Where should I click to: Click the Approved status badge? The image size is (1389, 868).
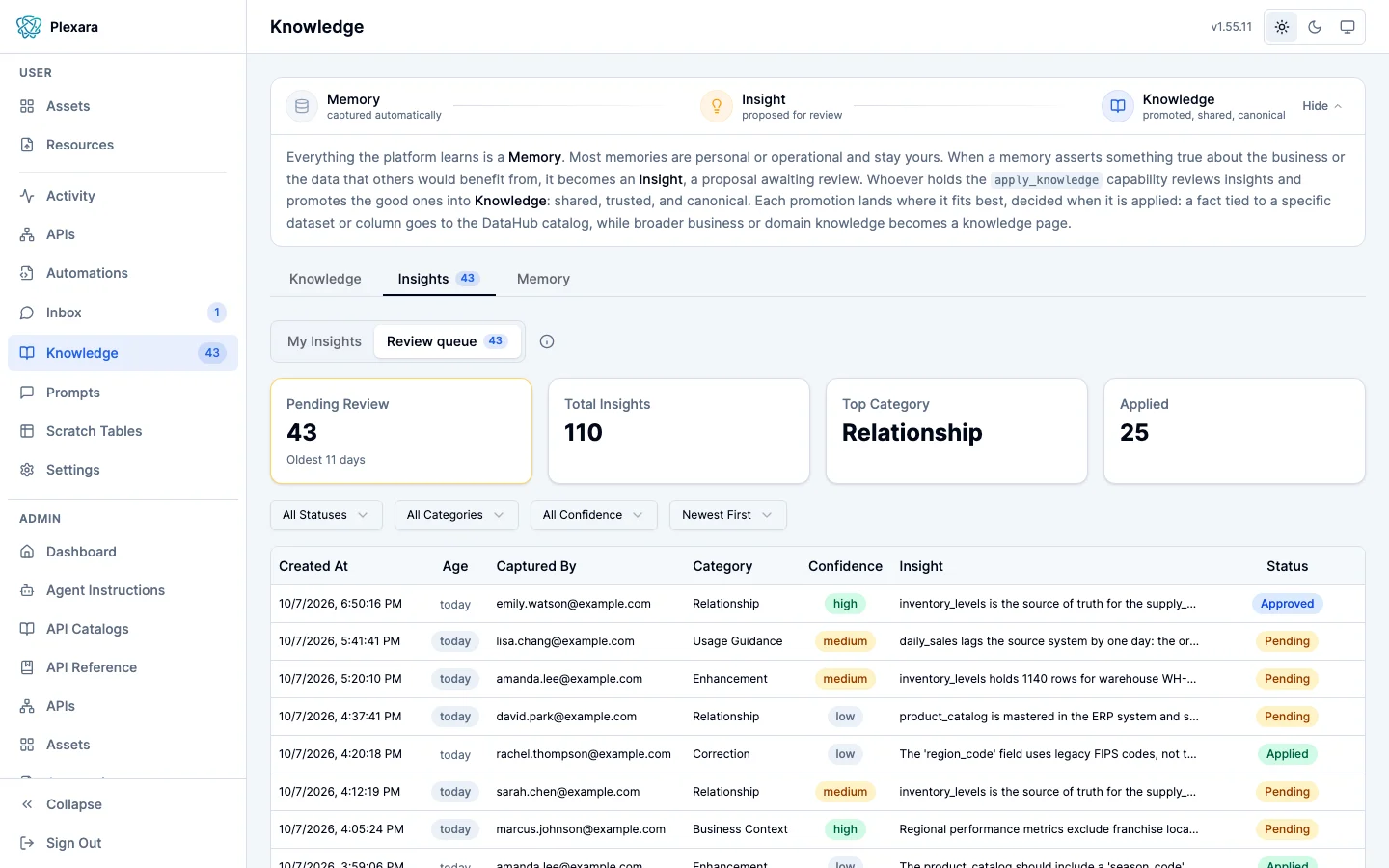1287,604
